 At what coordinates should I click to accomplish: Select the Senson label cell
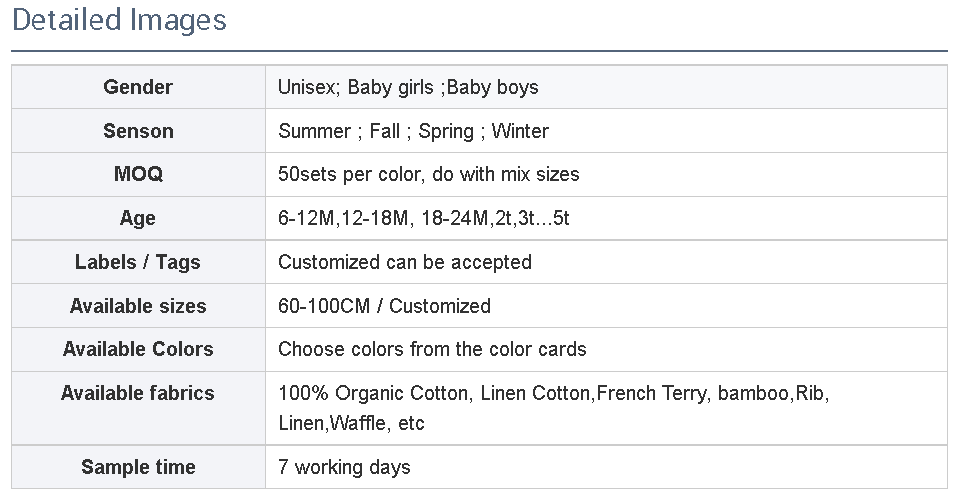pos(138,131)
